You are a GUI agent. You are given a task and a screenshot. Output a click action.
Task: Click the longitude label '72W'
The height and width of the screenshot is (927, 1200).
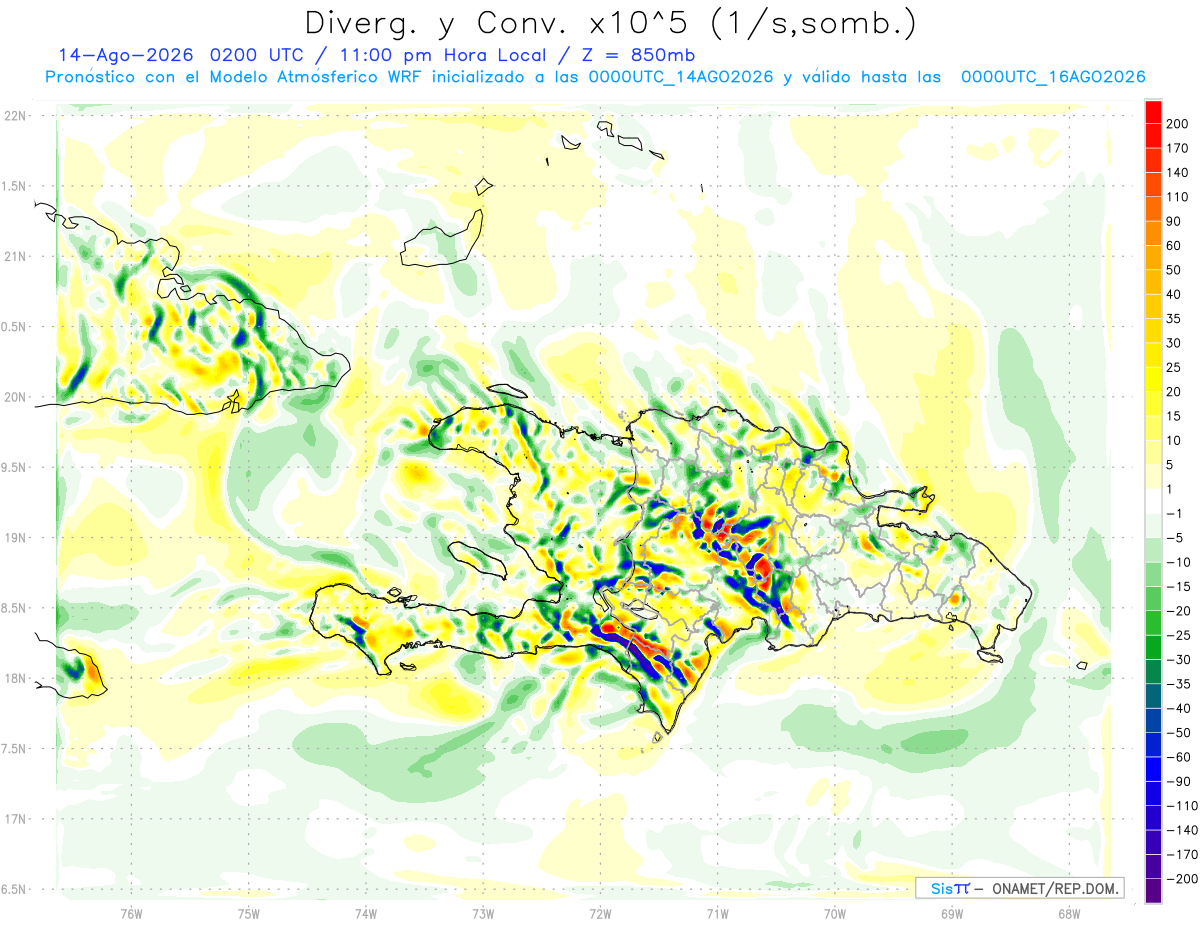(600, 914)
